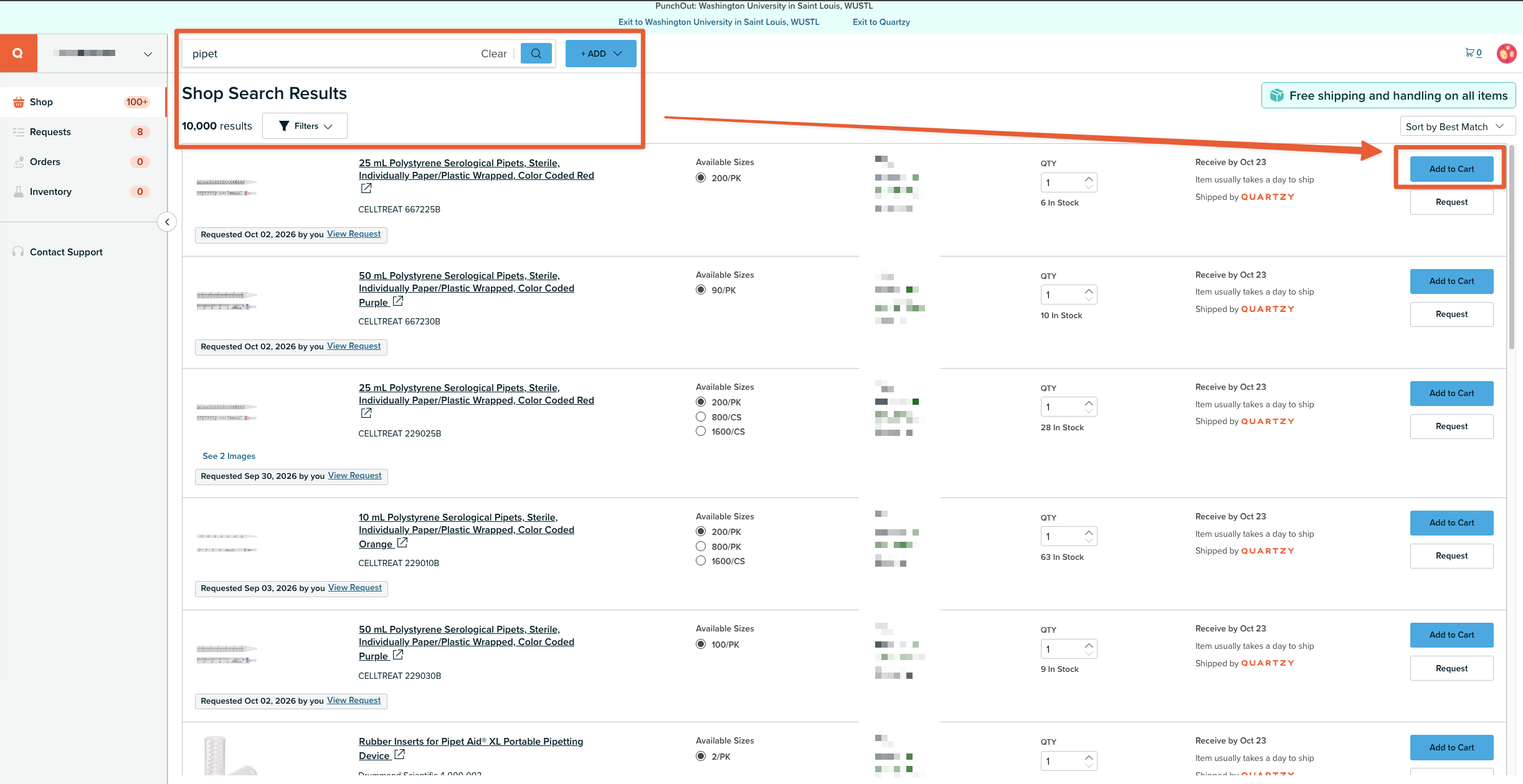Open external link icon for CELLTREAT 667225B
Image resolution: width=1523 pixels, height=784 pixels.
(366, 188)
